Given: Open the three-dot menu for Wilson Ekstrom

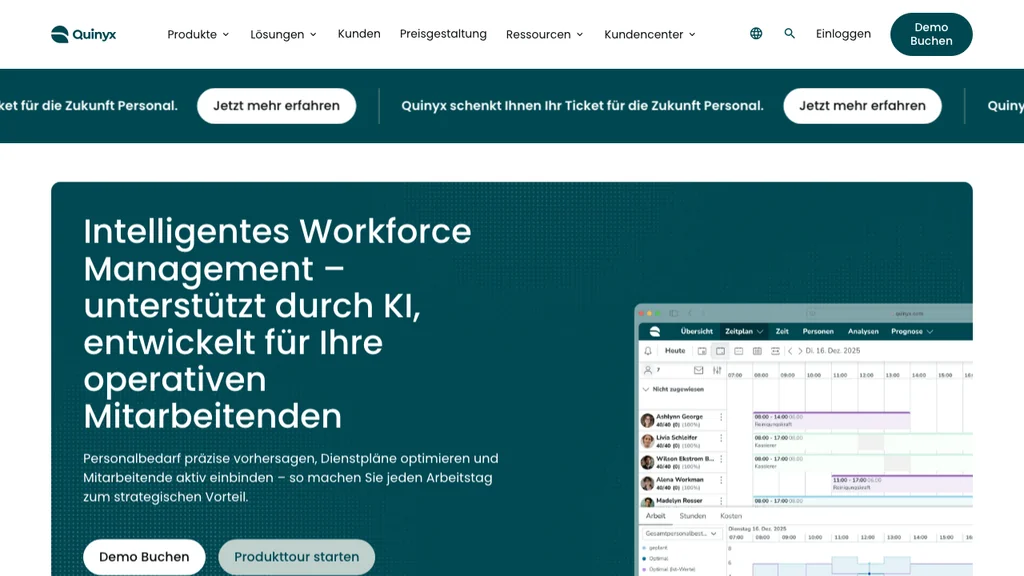Looking at the screenshot, I should click(x=721, y=459).
